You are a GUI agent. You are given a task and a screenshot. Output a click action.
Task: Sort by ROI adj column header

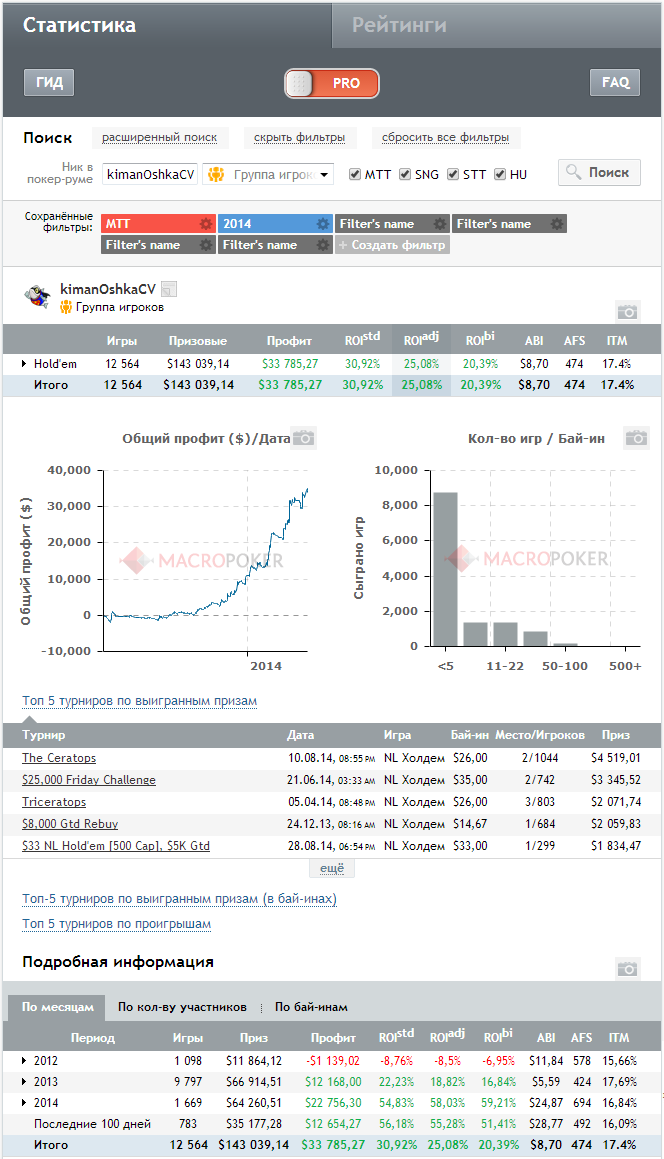click(421, 339)
